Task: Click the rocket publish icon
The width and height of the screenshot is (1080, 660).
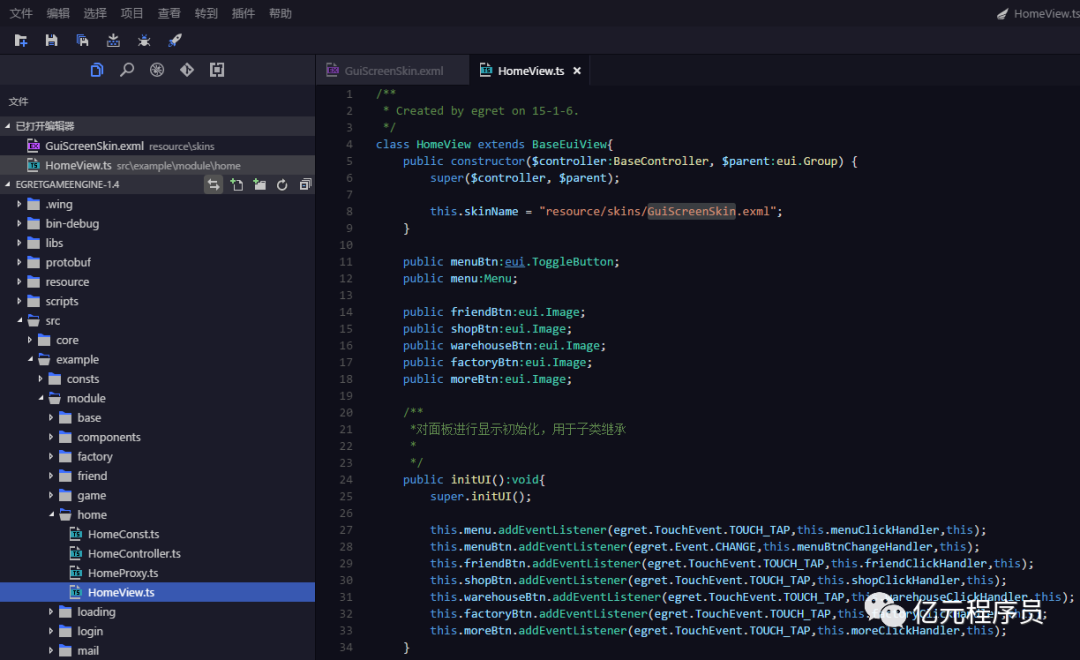Action: [x=174, y=41]
